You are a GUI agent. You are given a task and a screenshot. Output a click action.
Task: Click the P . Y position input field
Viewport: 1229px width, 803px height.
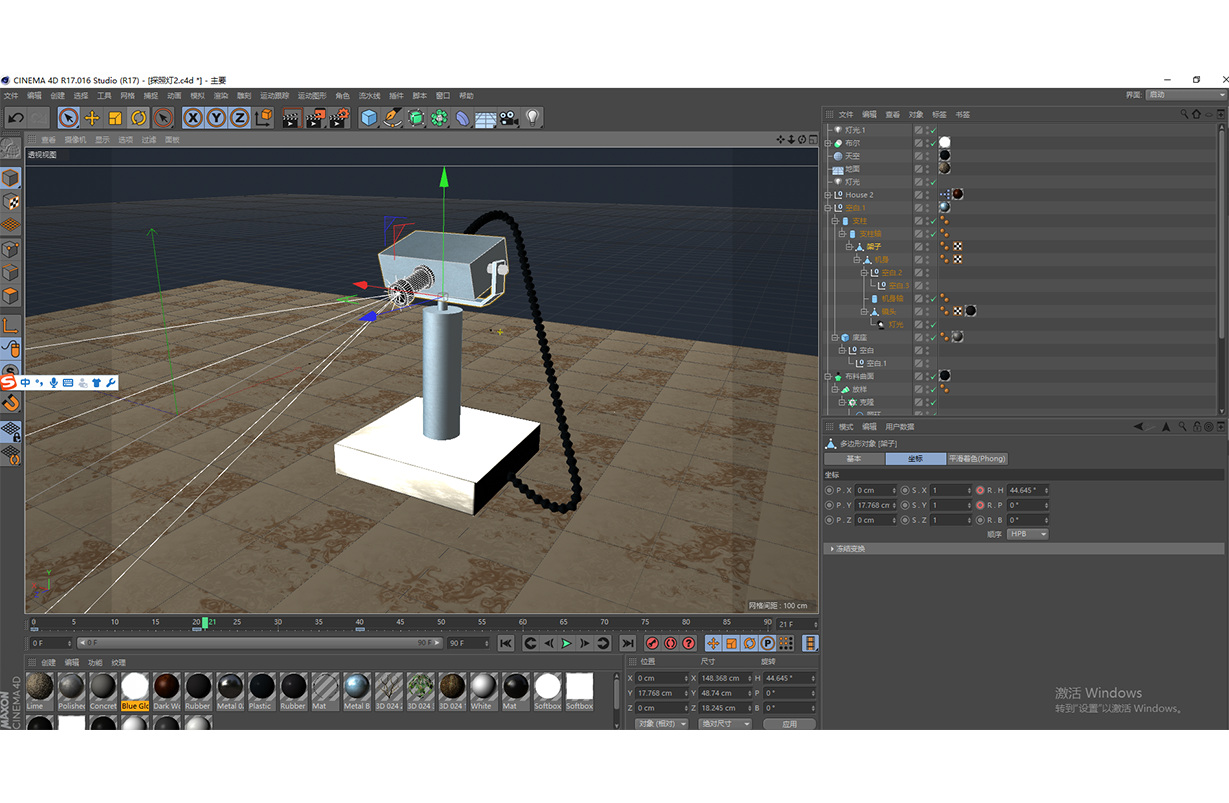click(x=874, y=505)
